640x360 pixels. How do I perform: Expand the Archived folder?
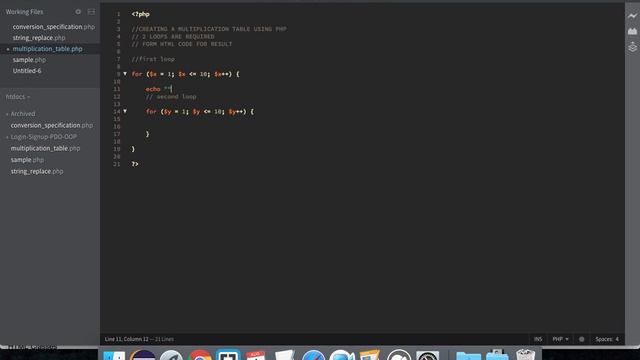click(20, 114)
